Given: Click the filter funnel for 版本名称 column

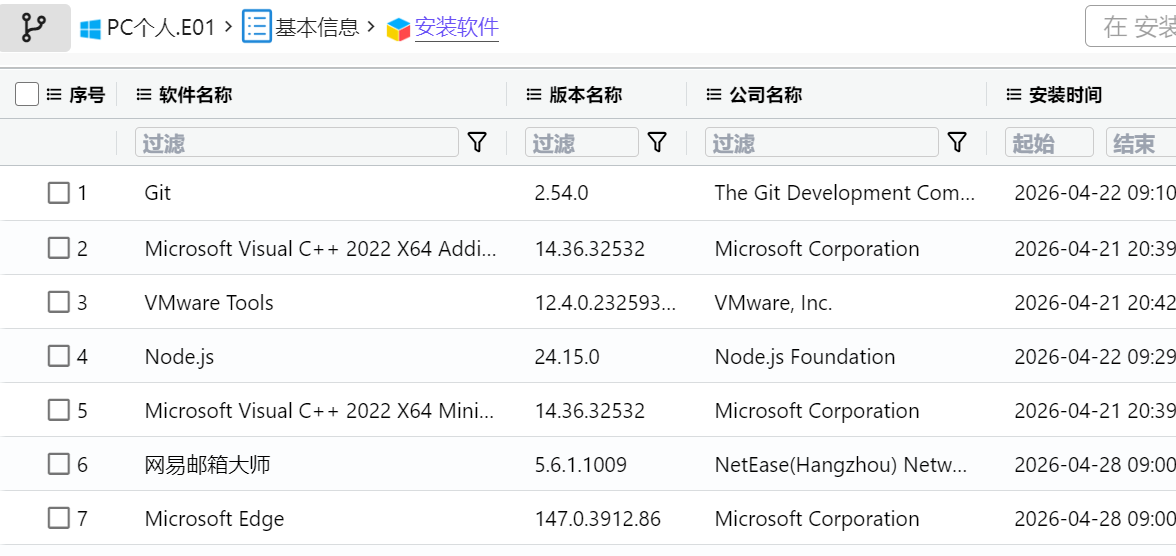Looking at the screenshot, I should point(657,142).
